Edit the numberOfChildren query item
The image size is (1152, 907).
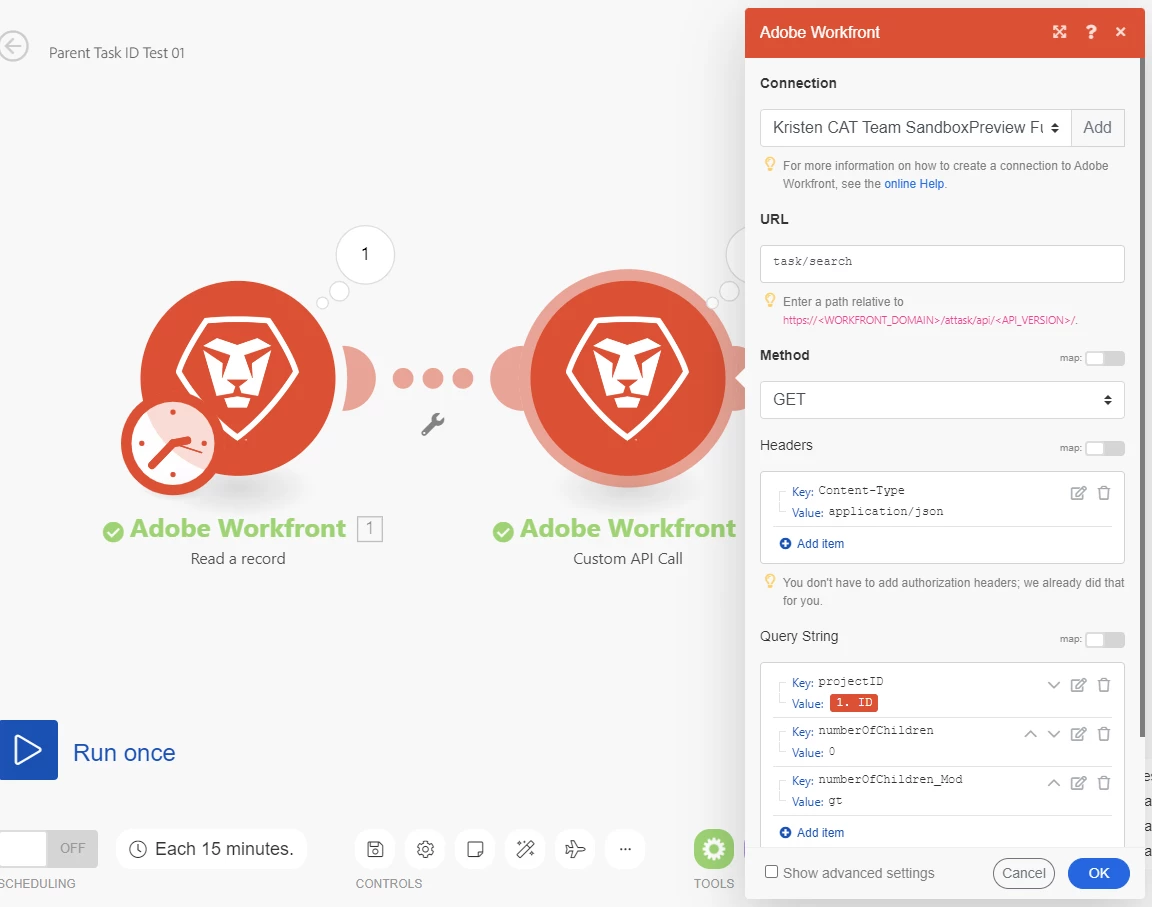coord(1078,734)
